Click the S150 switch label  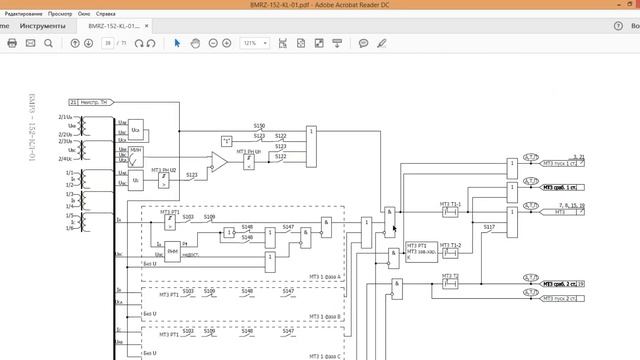click(x=259, y=126)
